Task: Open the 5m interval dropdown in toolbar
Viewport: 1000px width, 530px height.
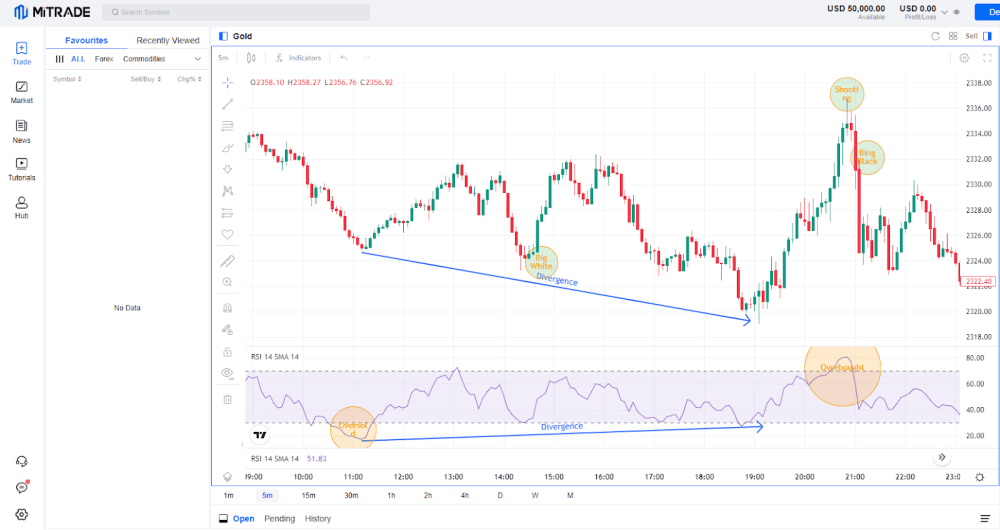Action: (x=223, y=58)
